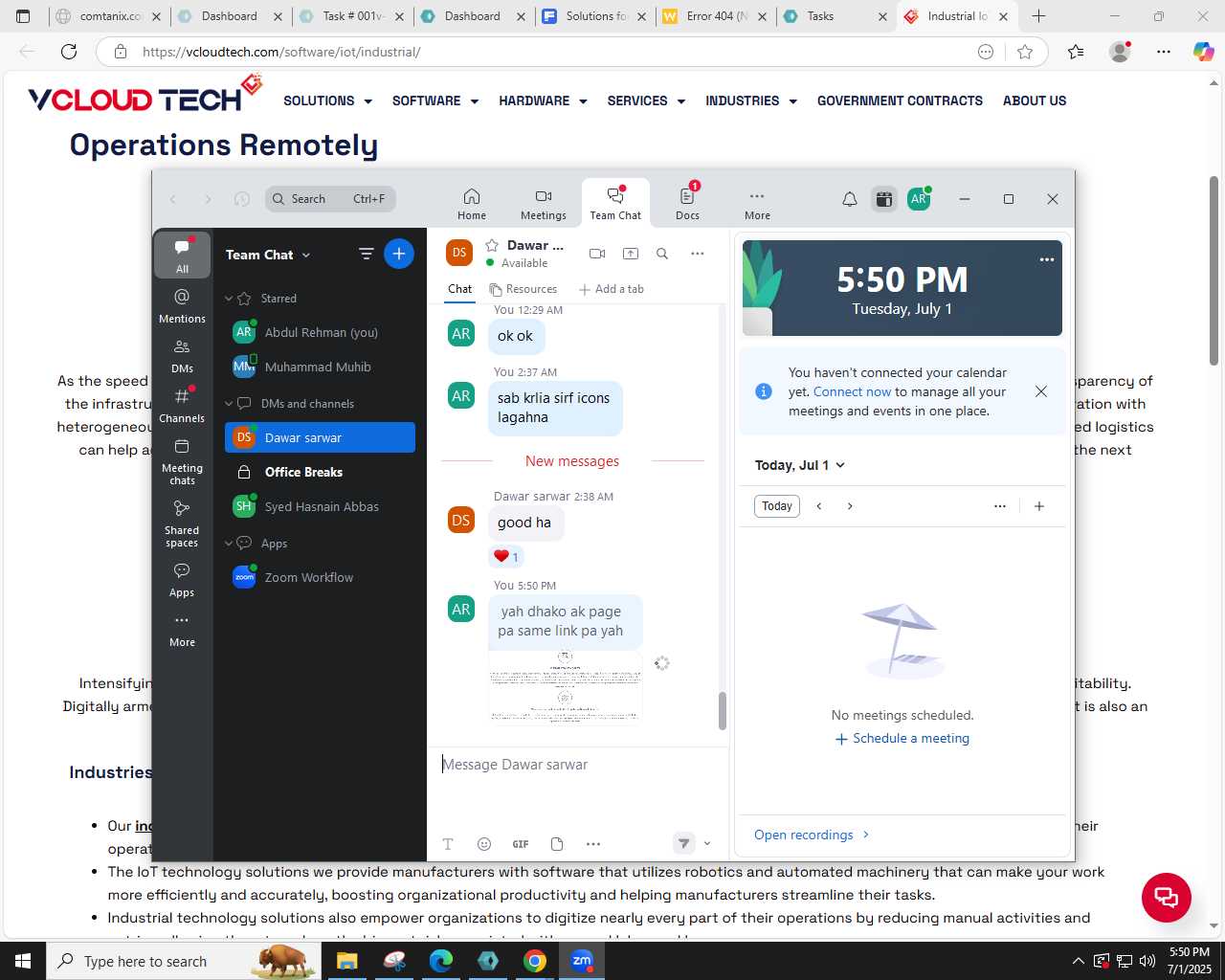Open Apps in the left sidebar
The image size is (1225, 980).
pyautogui.click(x=182, y=580)
